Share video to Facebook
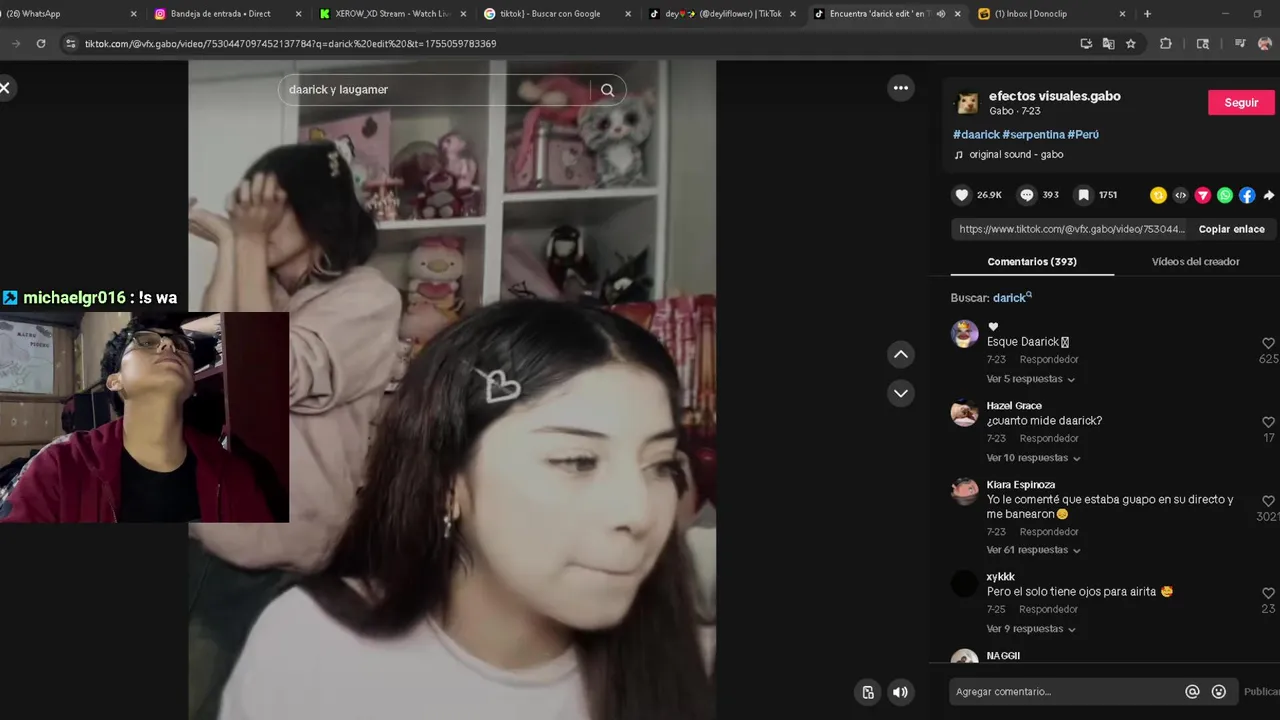Viewport: 1280px width, 720px height. click(1247, 195)
